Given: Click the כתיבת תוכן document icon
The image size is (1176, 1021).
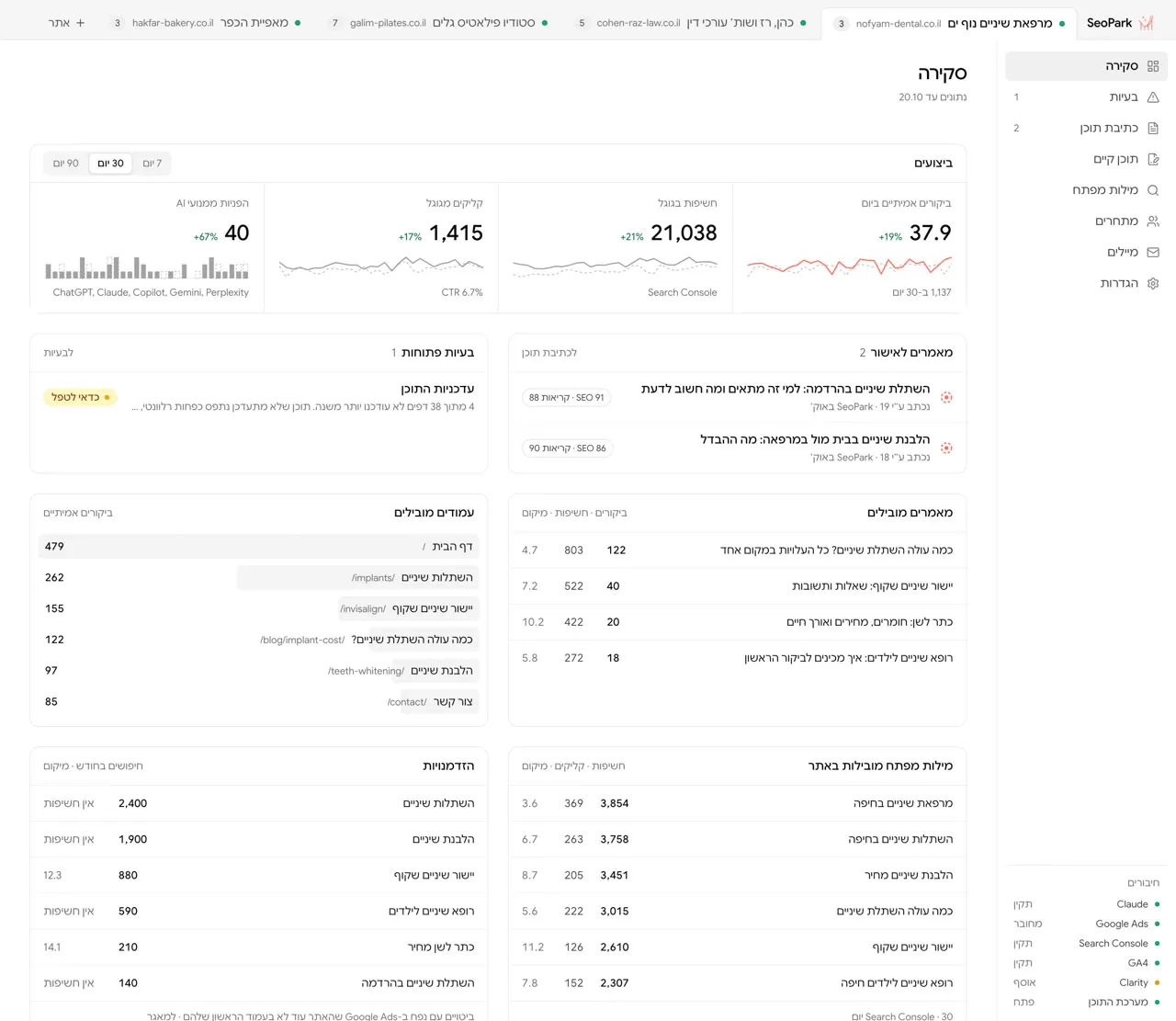Looking at the screenshot, I should pos(1153,129).
